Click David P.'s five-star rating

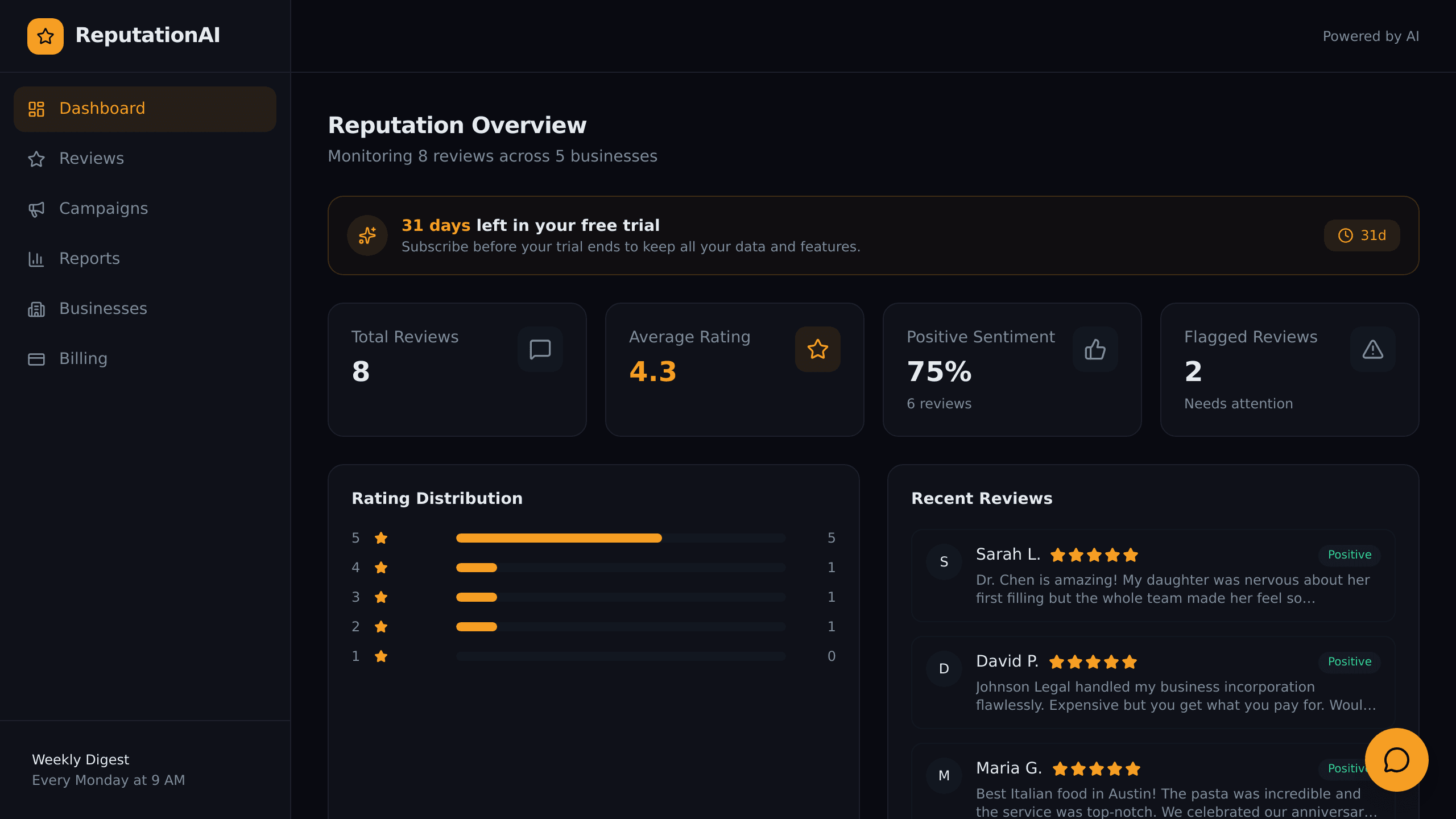(1093, 662)
